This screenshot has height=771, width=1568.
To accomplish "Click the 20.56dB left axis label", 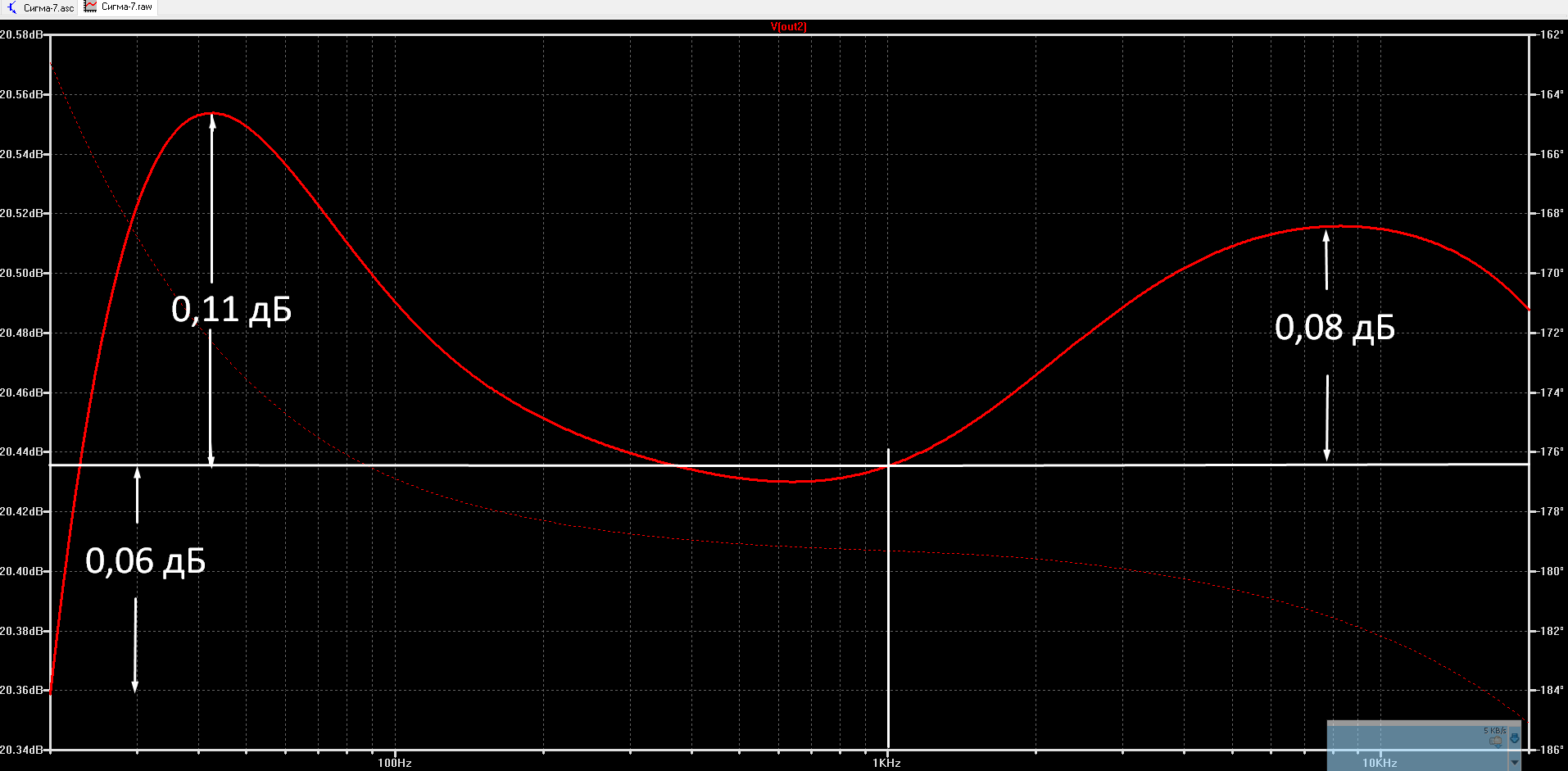I will click(21, 94).
